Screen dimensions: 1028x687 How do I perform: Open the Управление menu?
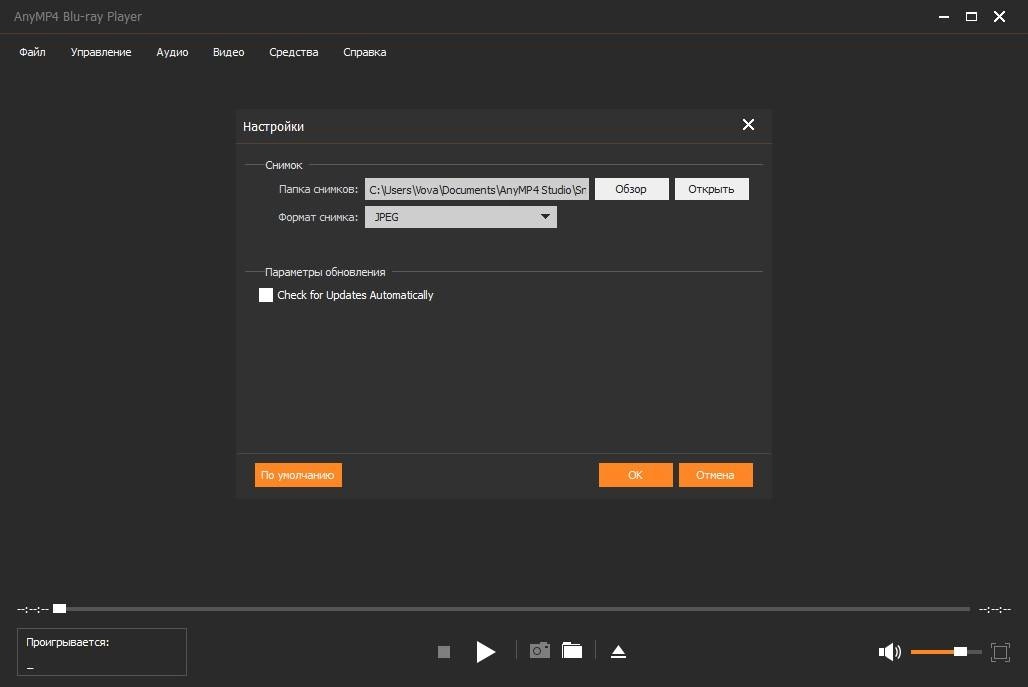pos(101,52)
